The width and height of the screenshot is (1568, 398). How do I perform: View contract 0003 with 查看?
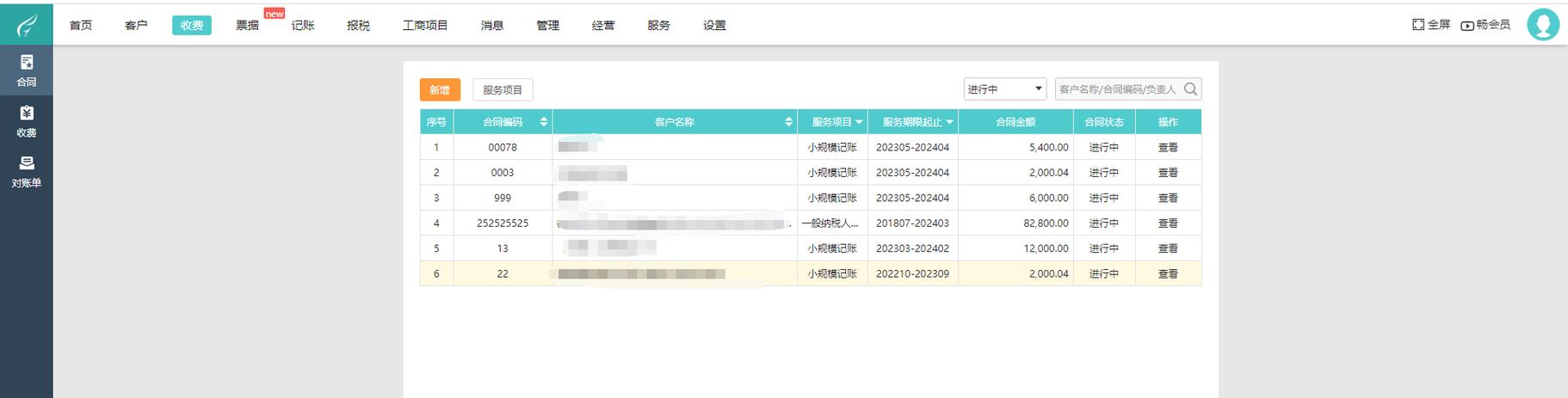pyautogui.click(x=1168, y=173)
